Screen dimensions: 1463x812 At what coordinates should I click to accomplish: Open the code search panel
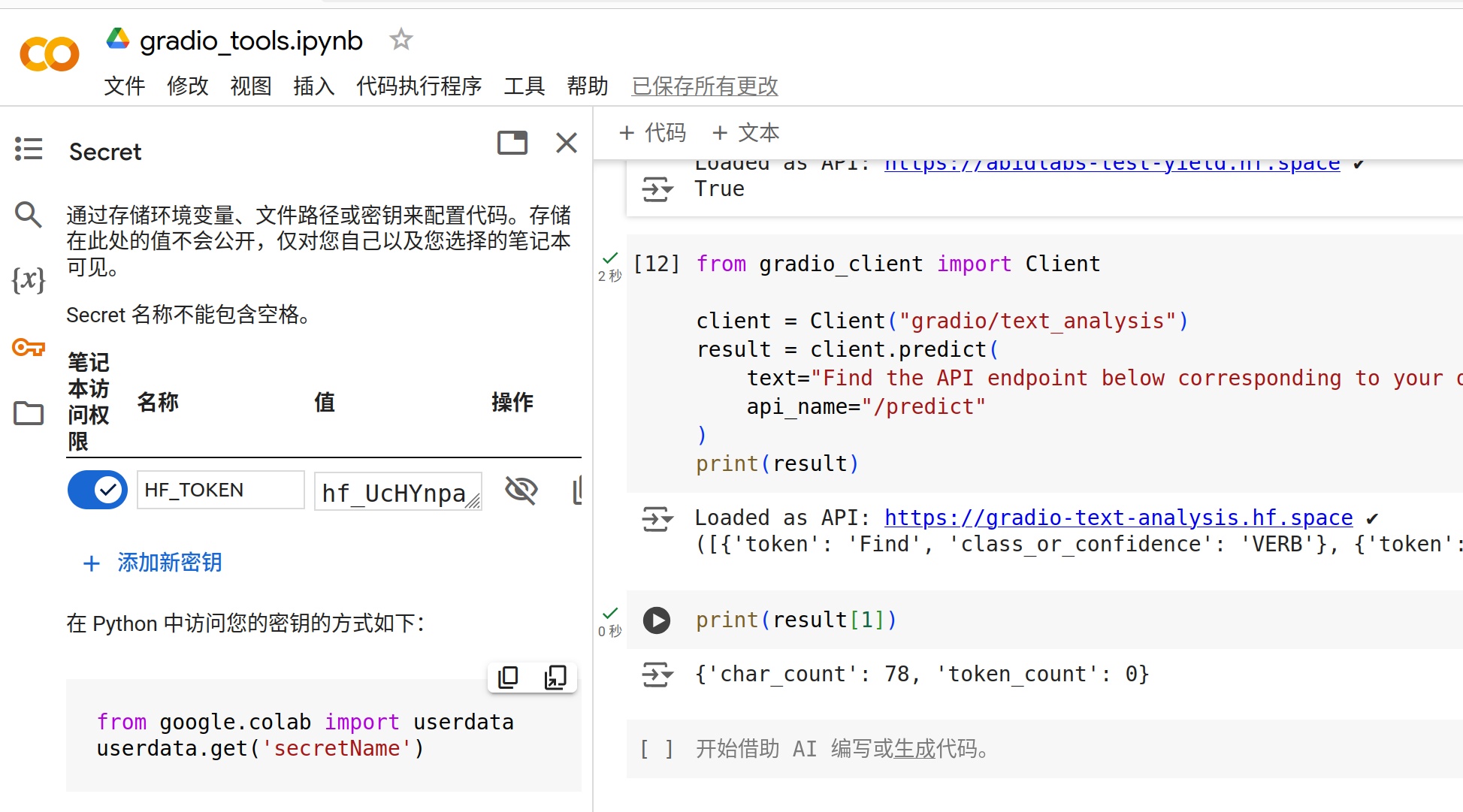(28, 215)
